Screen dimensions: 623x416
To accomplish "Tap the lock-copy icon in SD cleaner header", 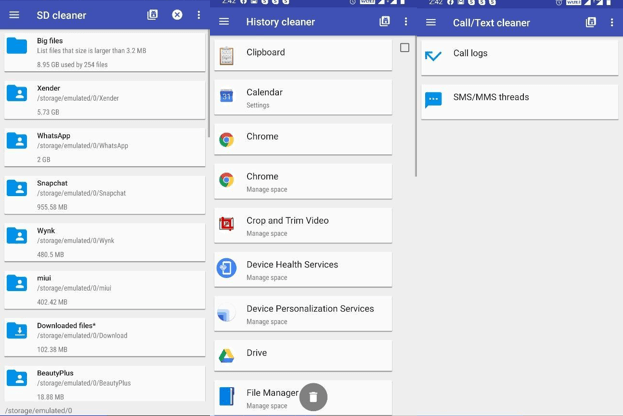I will [153, 15].
